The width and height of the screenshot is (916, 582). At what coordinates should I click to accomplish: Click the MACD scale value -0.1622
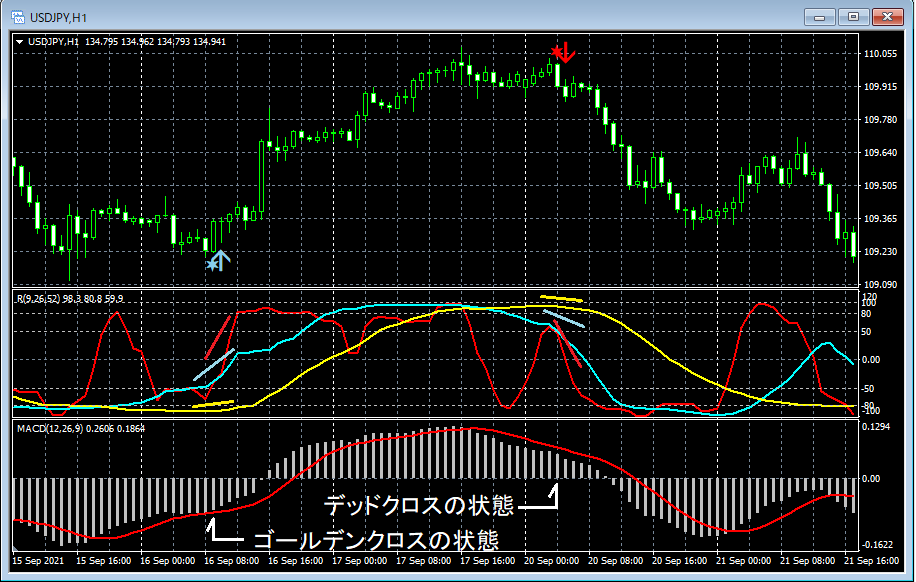[878, 545]
